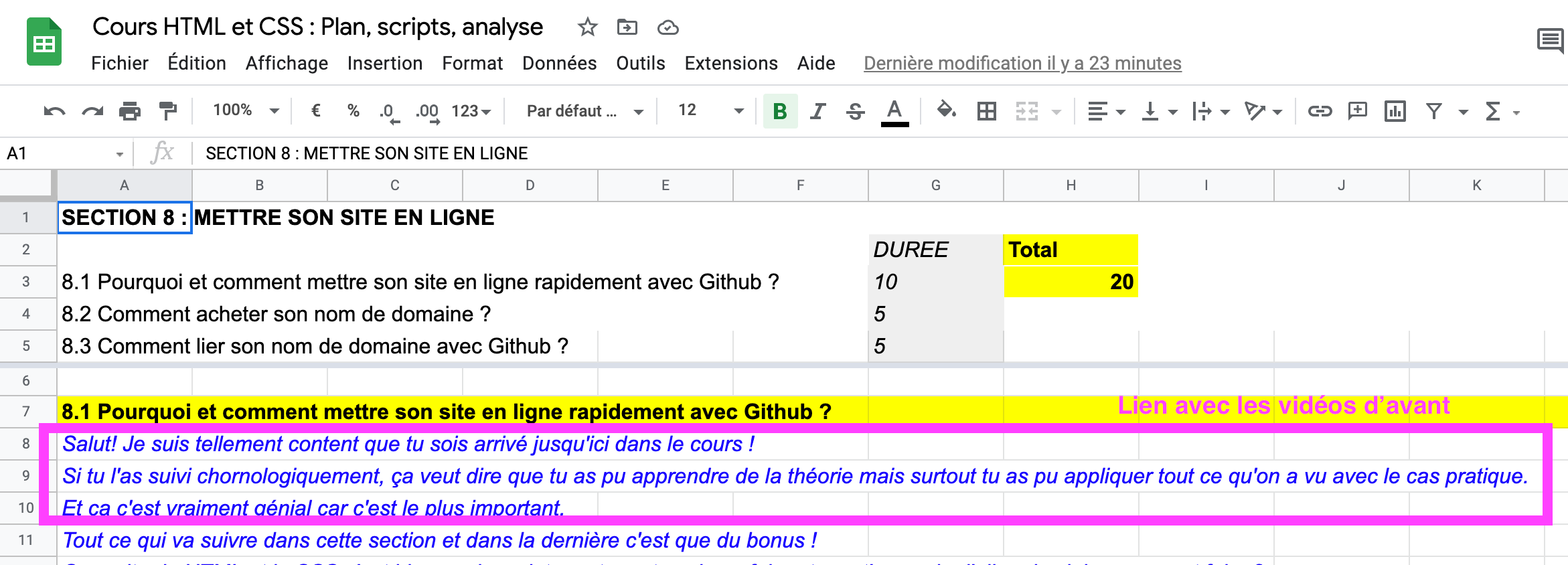This screenshot has height=565, width=1568.
Task: Print the spreadsheet with printer icon
Action: (x=130, y=111)
